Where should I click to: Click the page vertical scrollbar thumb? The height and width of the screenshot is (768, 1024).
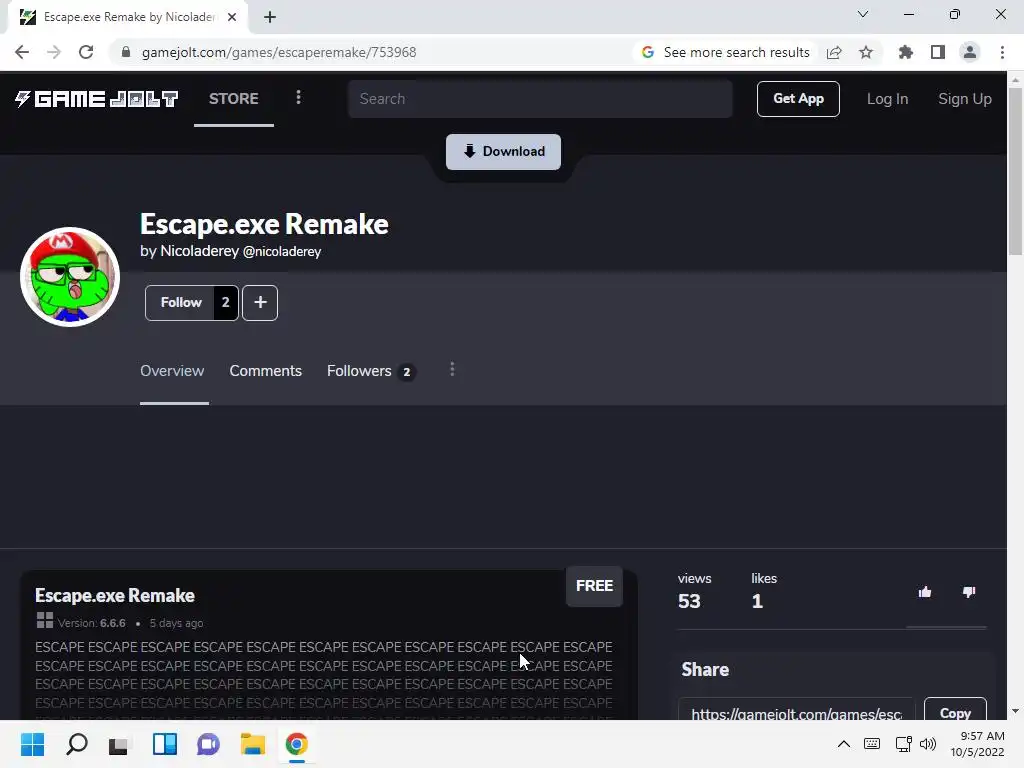pyautogui.click(x=1015, y=171)
